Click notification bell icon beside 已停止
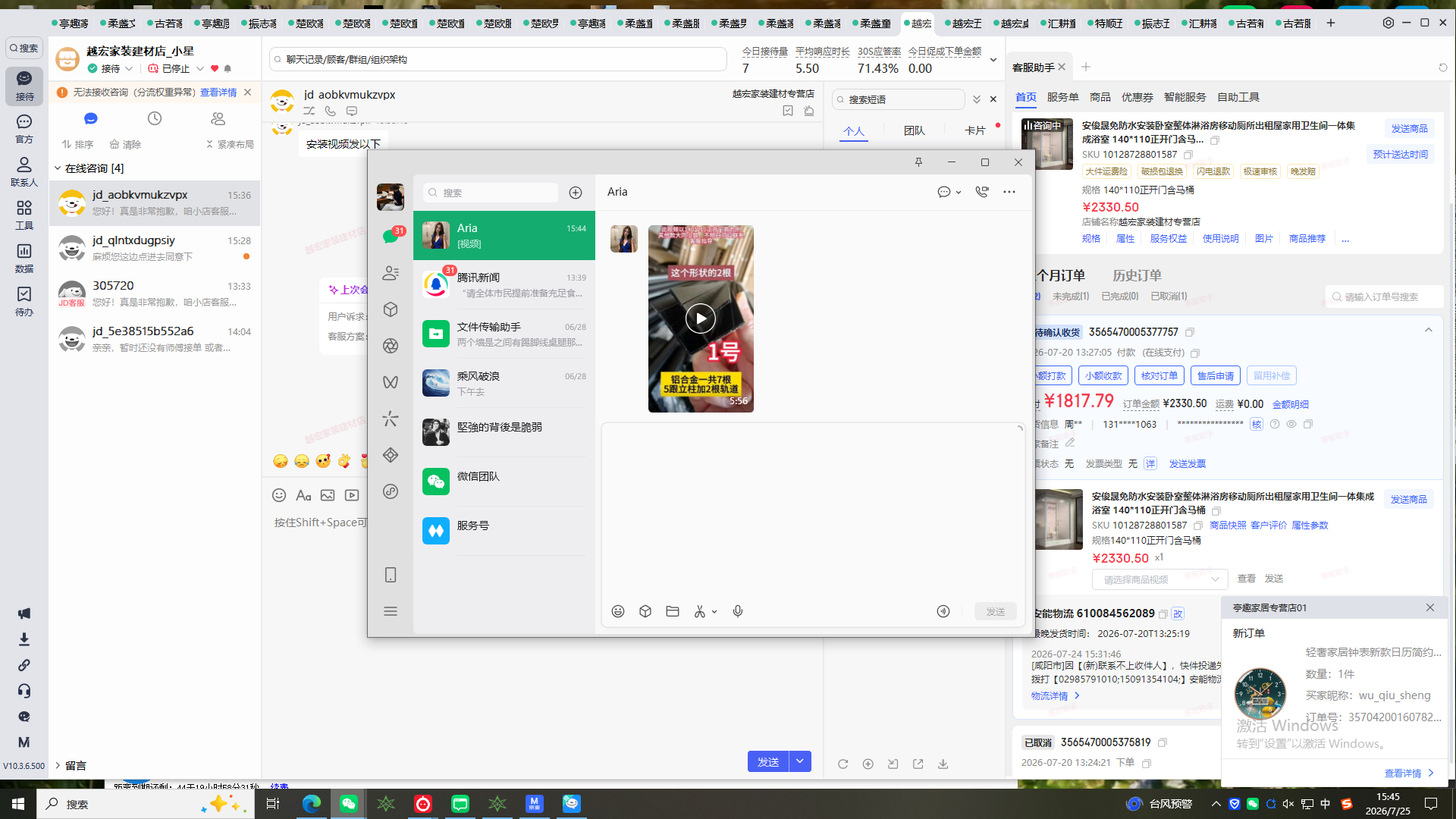Screen dimensions: 1456x819 pyautogui.click(x=227, y=68)
